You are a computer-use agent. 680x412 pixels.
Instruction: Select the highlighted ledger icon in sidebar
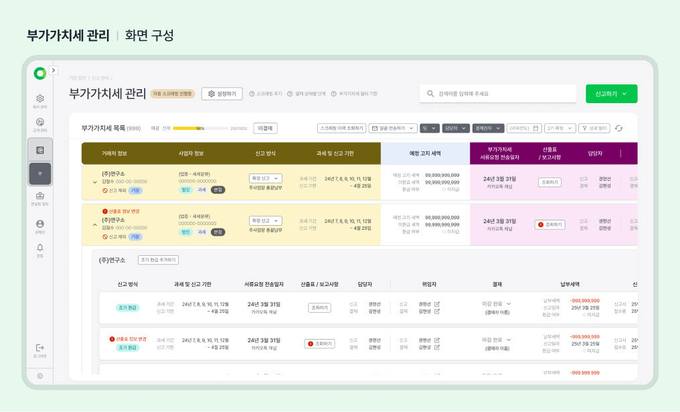(40, 150)
